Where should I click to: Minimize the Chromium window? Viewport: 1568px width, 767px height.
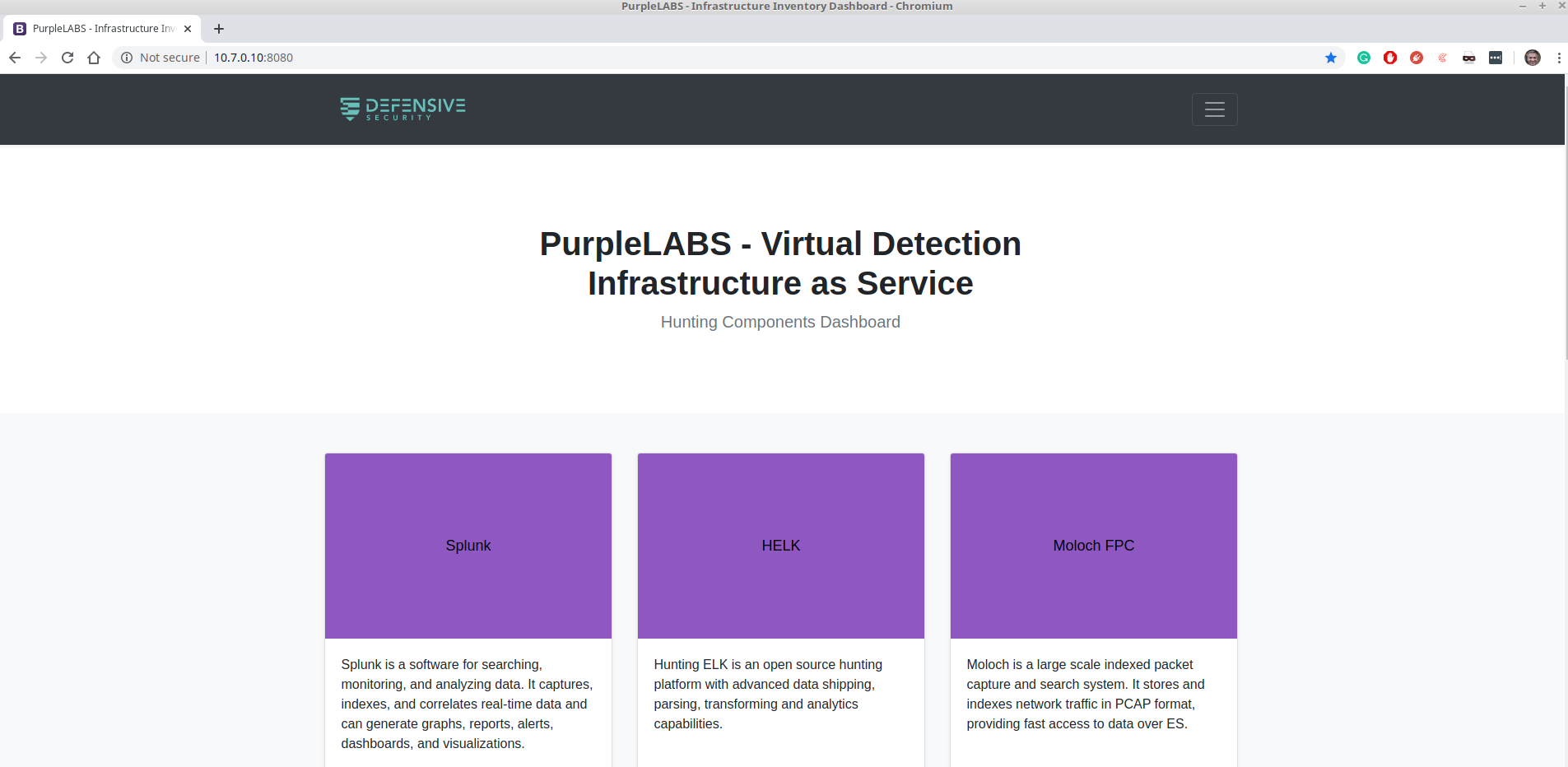(1523, 6)
